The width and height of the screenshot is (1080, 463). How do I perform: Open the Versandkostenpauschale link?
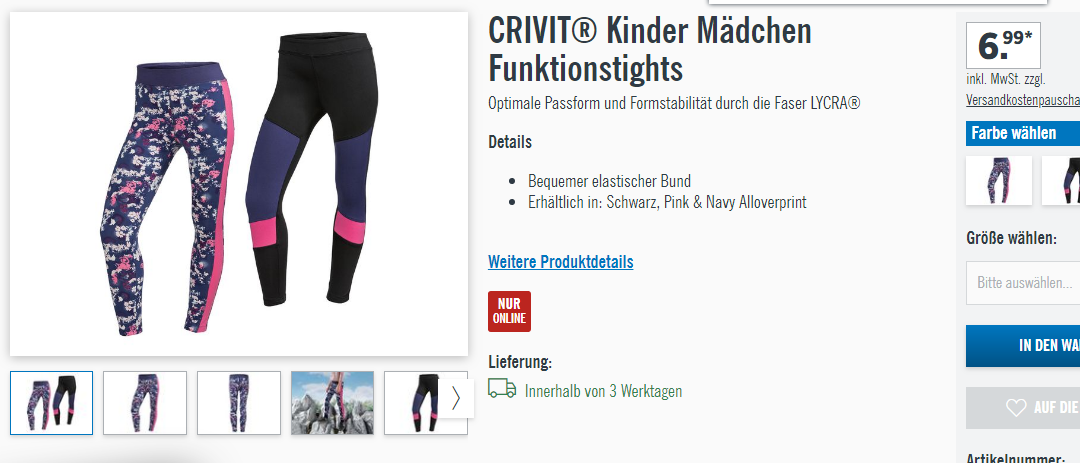coord(1023,100)
